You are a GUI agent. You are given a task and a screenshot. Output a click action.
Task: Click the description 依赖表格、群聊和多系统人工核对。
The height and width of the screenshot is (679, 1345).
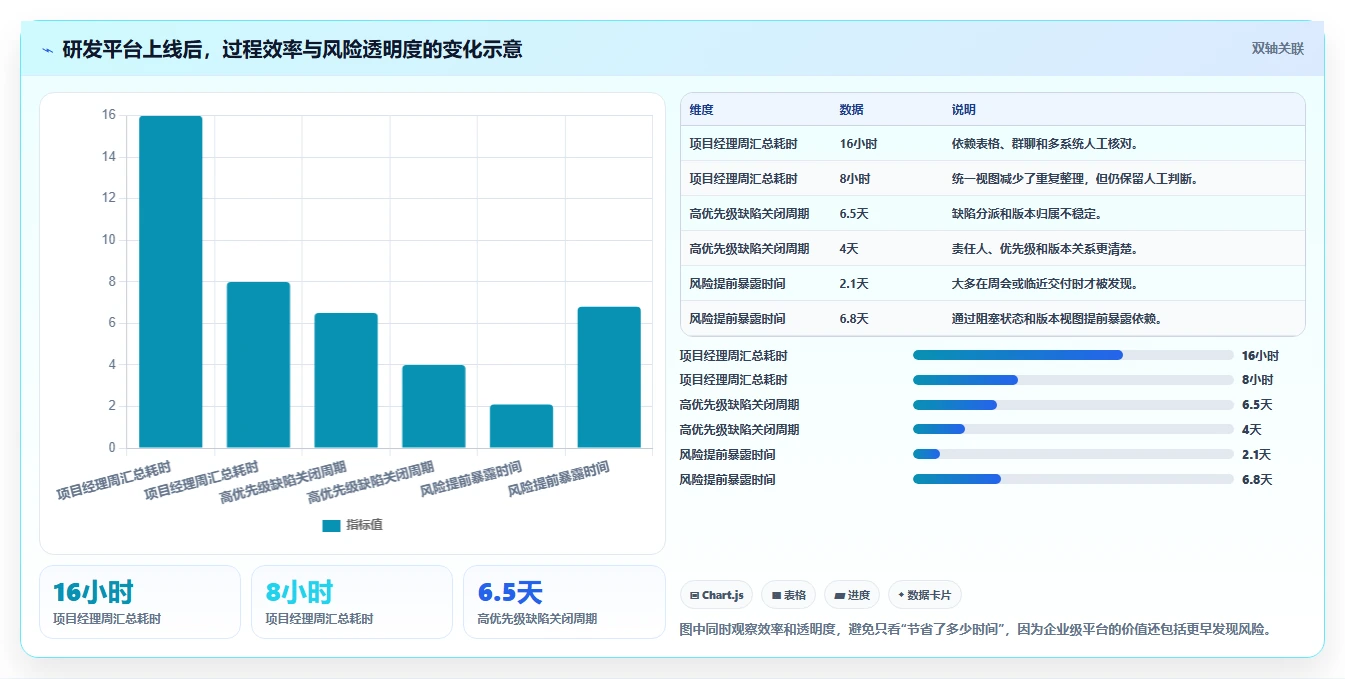(x=1045, y=144)
